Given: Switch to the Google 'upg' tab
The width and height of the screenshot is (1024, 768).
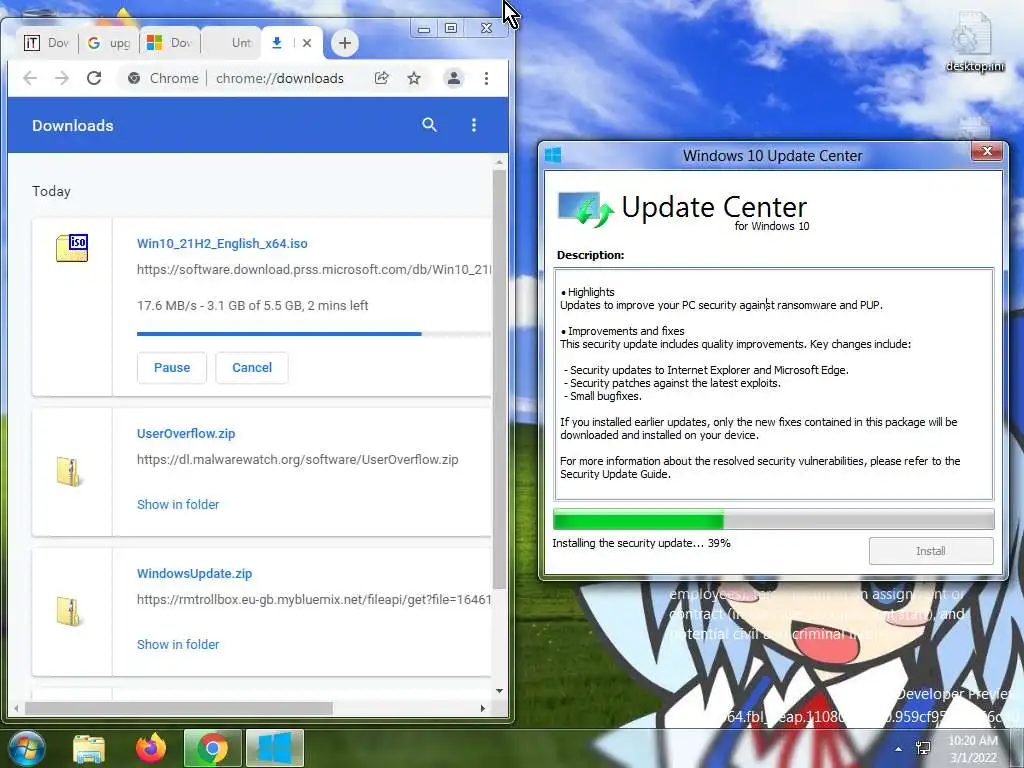Looking at the screenshot, I should coord(108,43).
